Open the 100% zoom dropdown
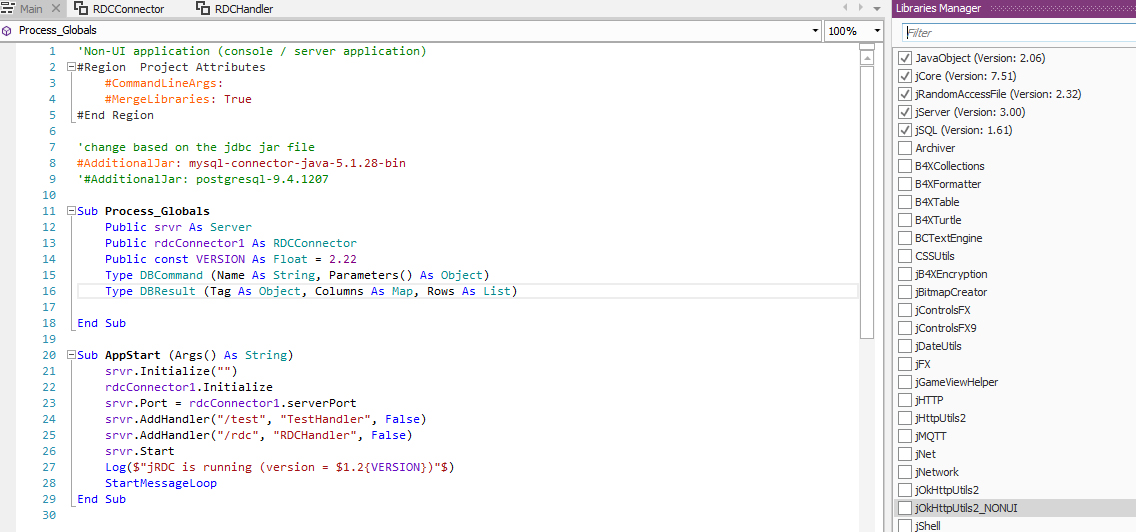 [877, 30]
